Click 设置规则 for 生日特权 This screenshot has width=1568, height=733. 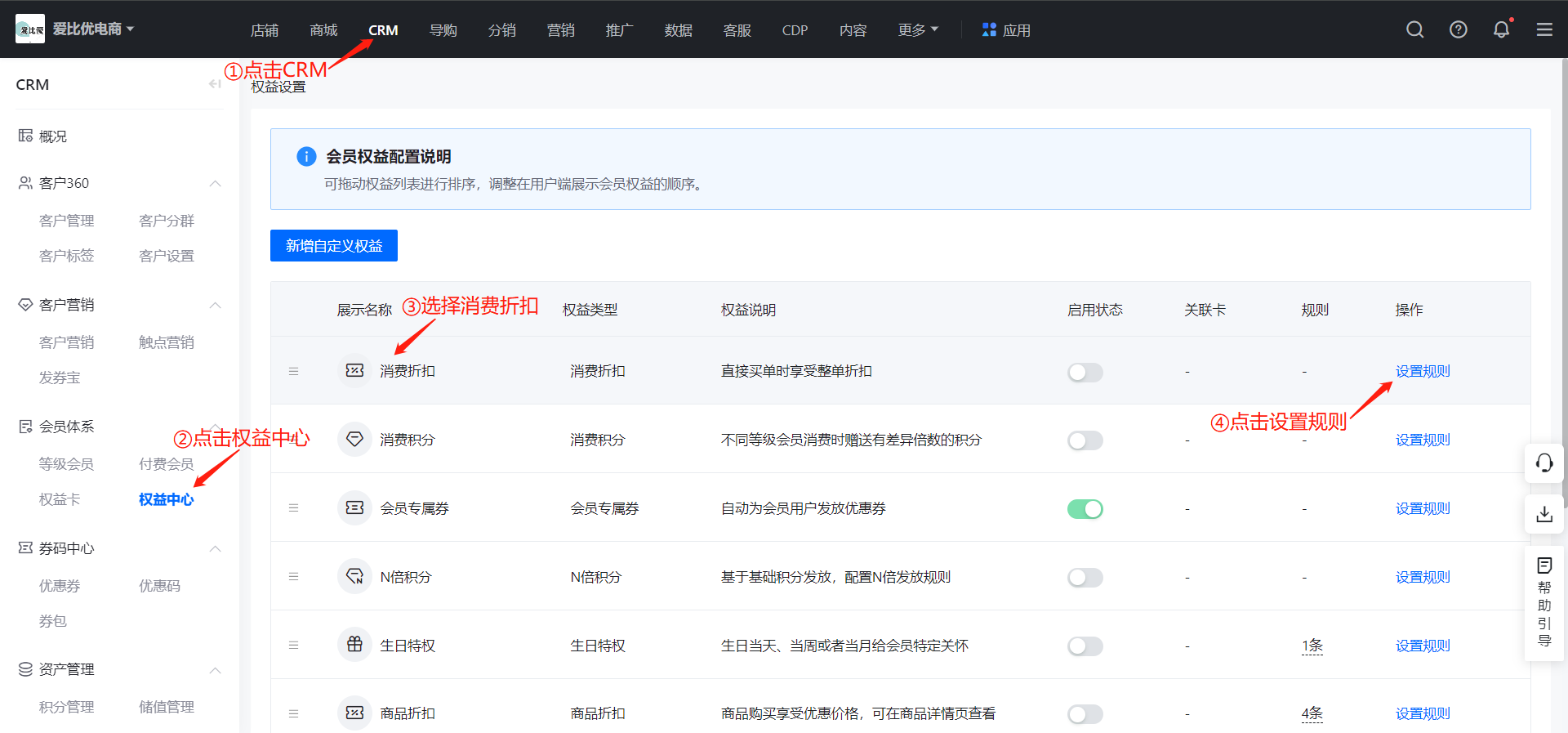click(1423, 646)
